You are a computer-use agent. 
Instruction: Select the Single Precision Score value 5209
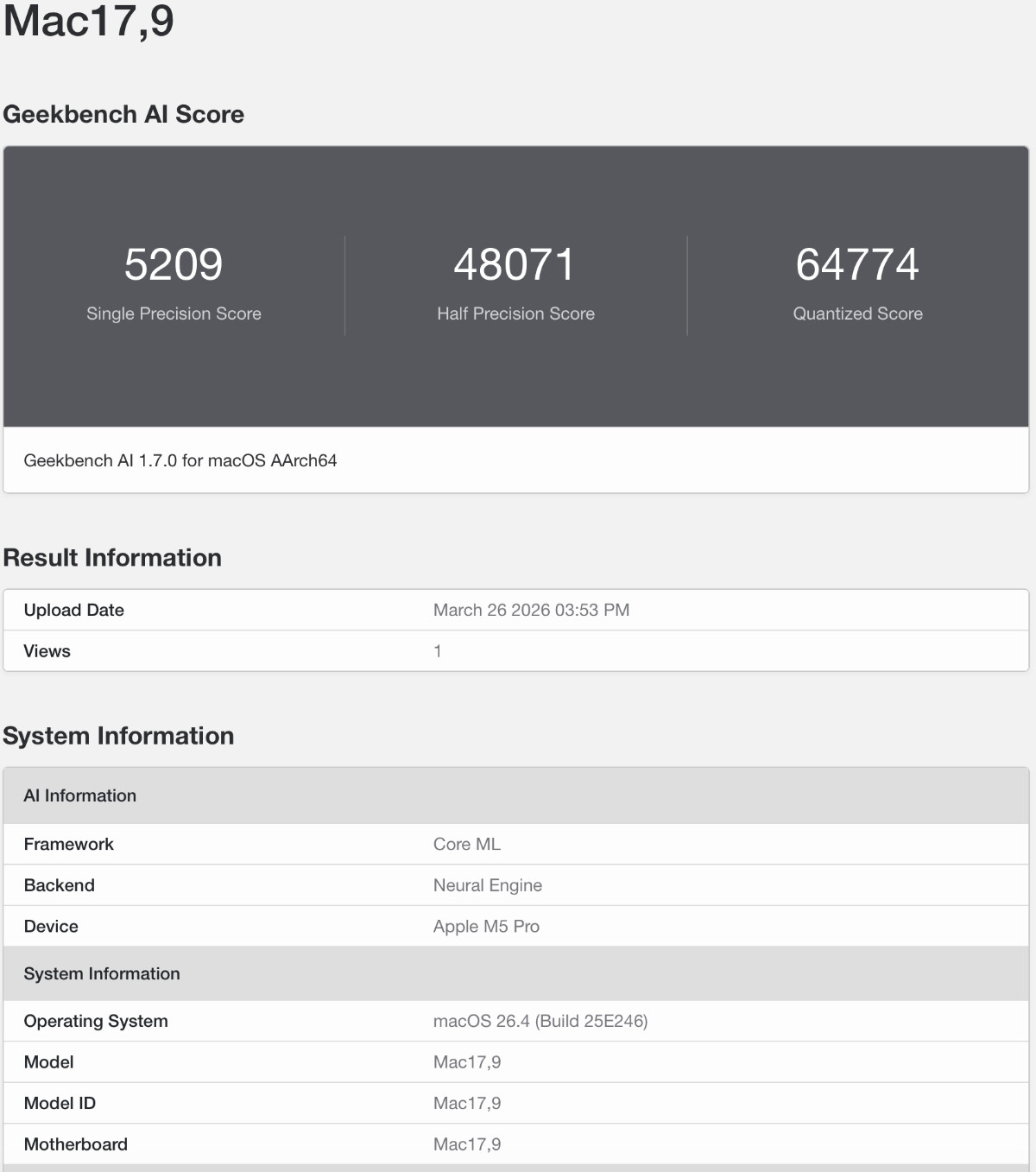[x=174, y=264]
